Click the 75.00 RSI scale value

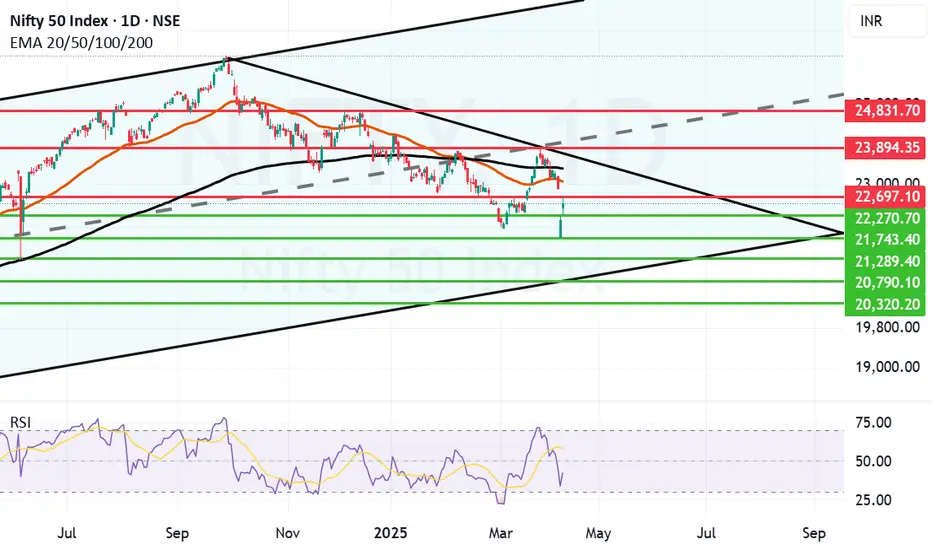click(x=873, y=423)
